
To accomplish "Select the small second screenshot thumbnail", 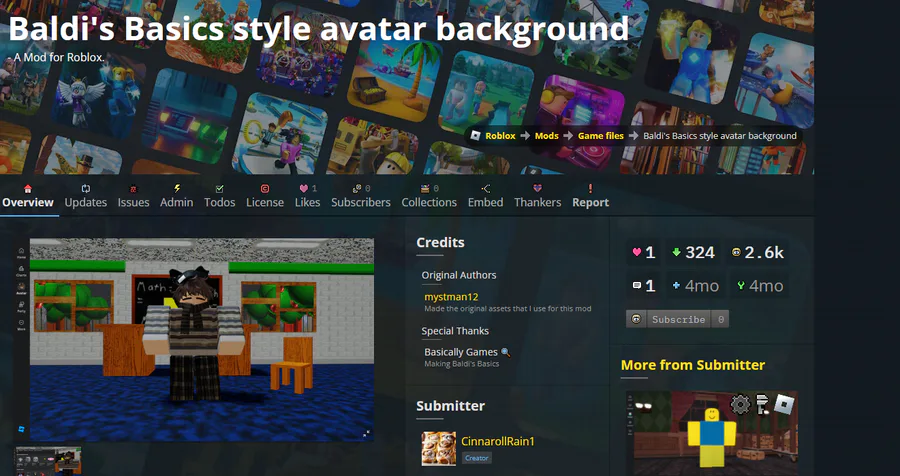I will tap(48, 460).
